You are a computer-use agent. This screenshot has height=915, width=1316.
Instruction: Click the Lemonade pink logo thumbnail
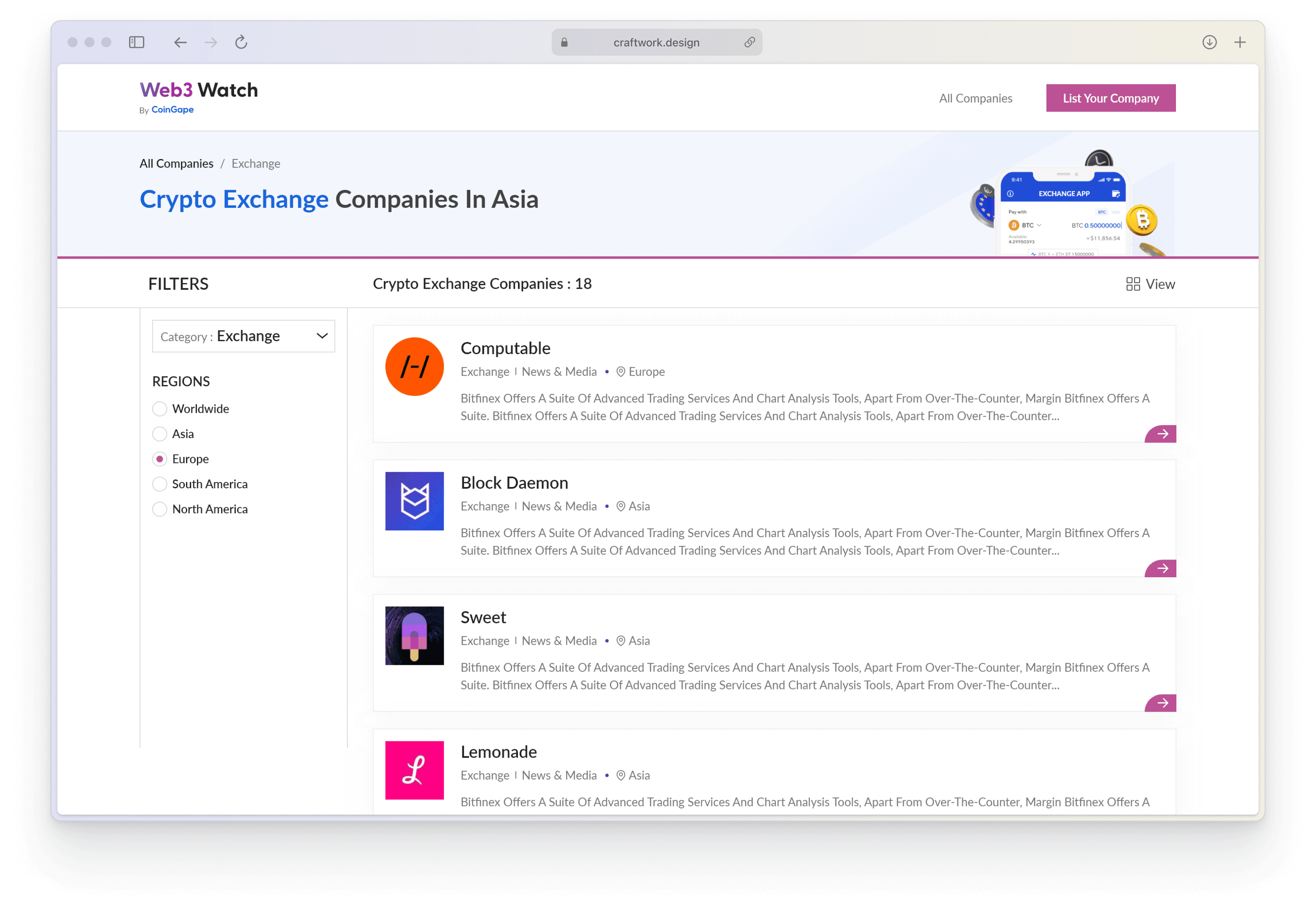click(414, 770)
